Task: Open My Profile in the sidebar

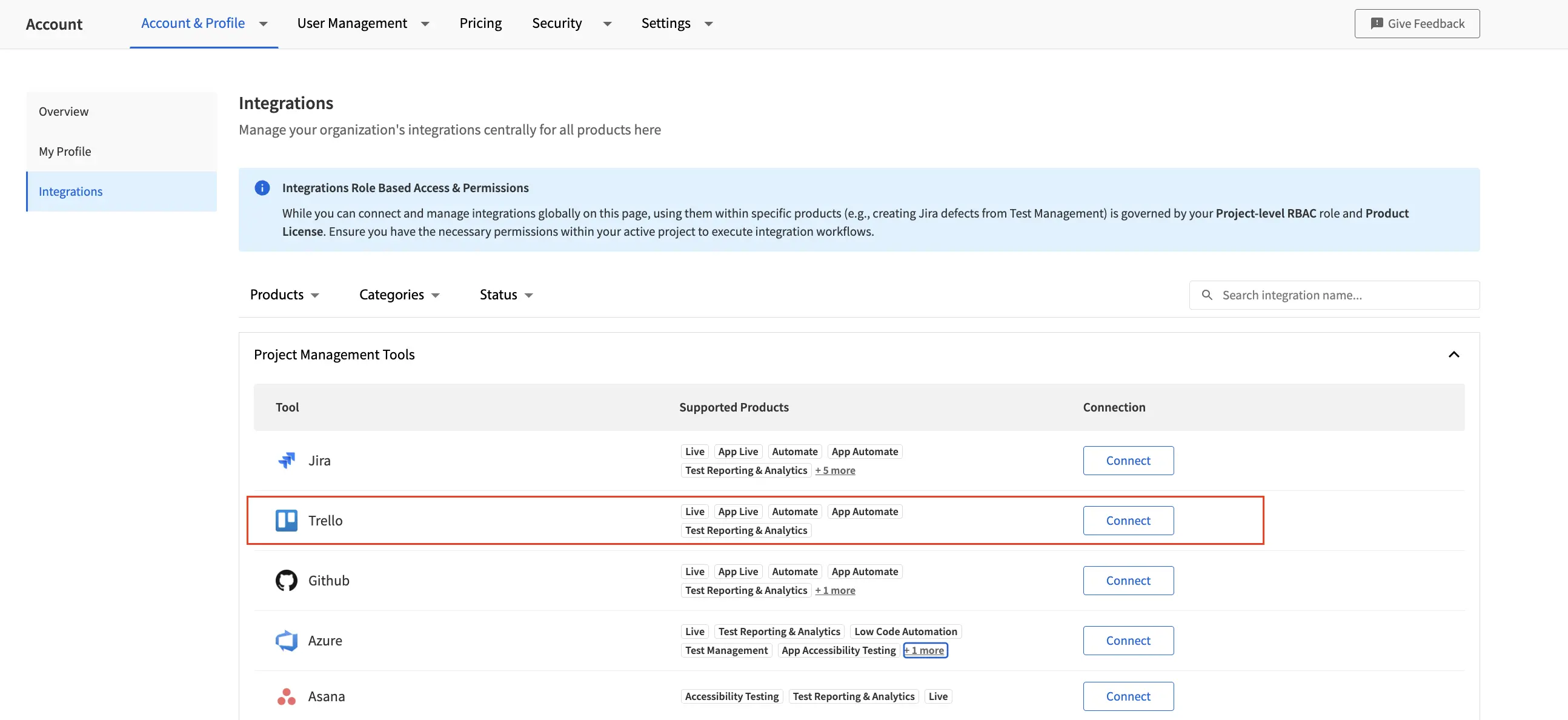Action: click(x=122, y=152)
